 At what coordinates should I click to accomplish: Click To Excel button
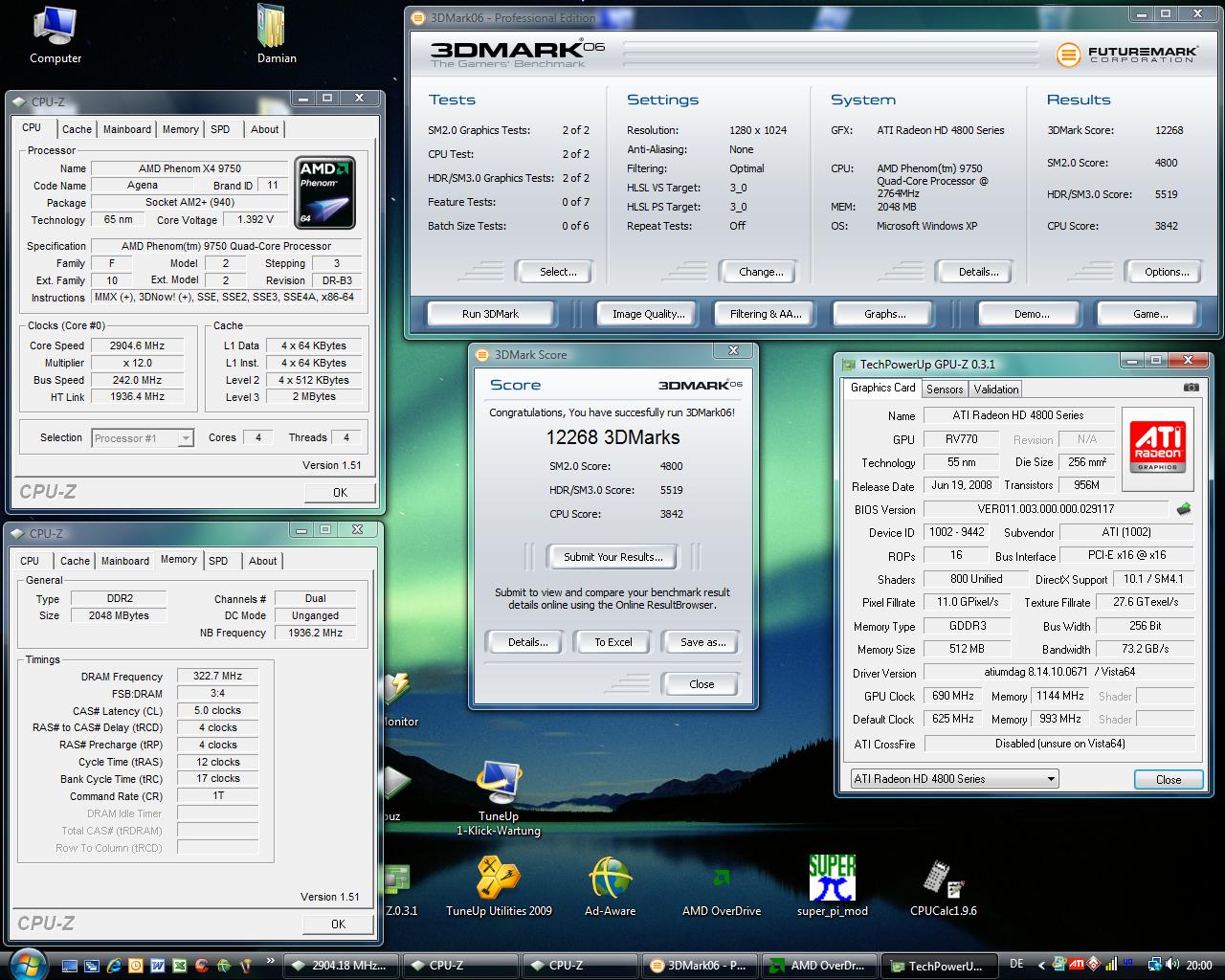612,642
